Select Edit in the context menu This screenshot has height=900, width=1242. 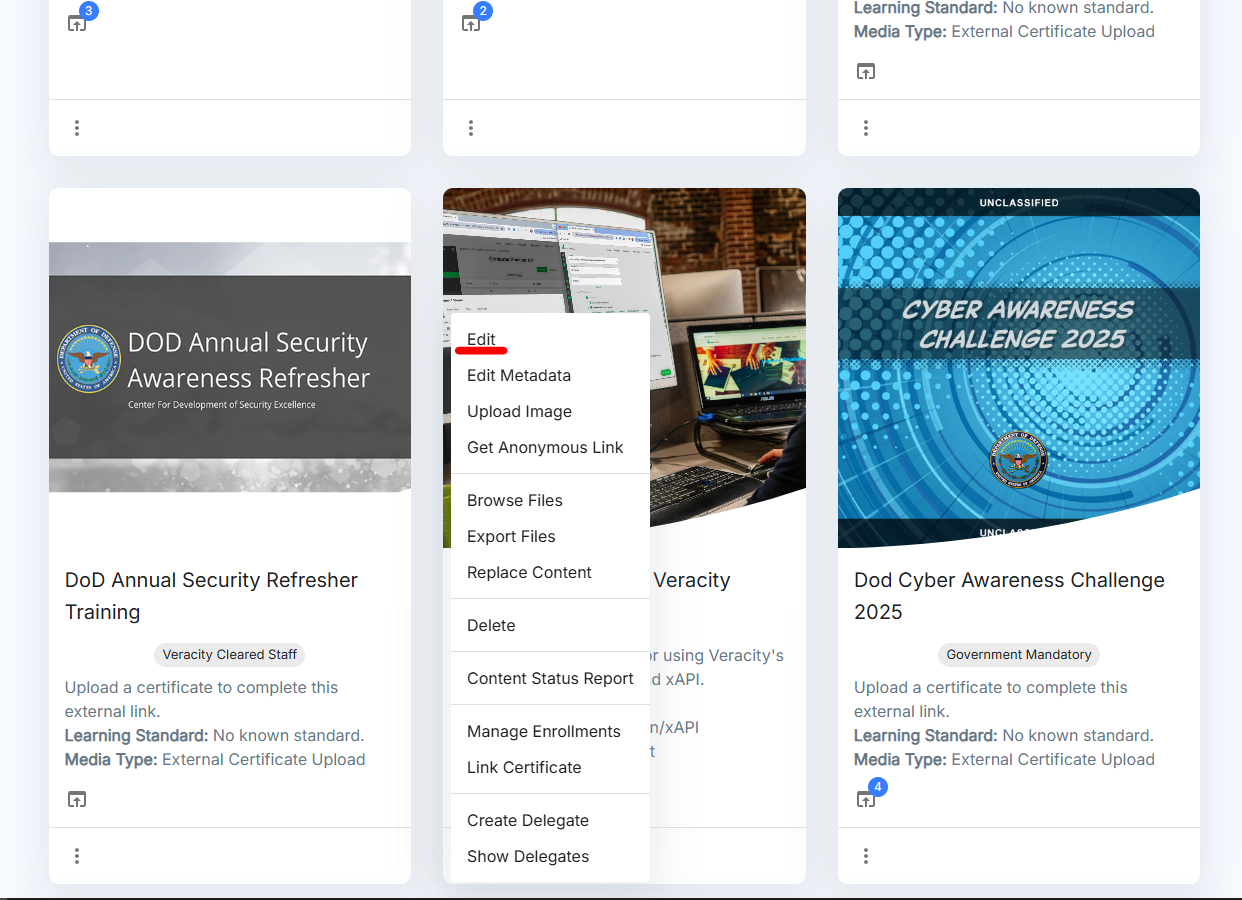click(x=550, y=339)
